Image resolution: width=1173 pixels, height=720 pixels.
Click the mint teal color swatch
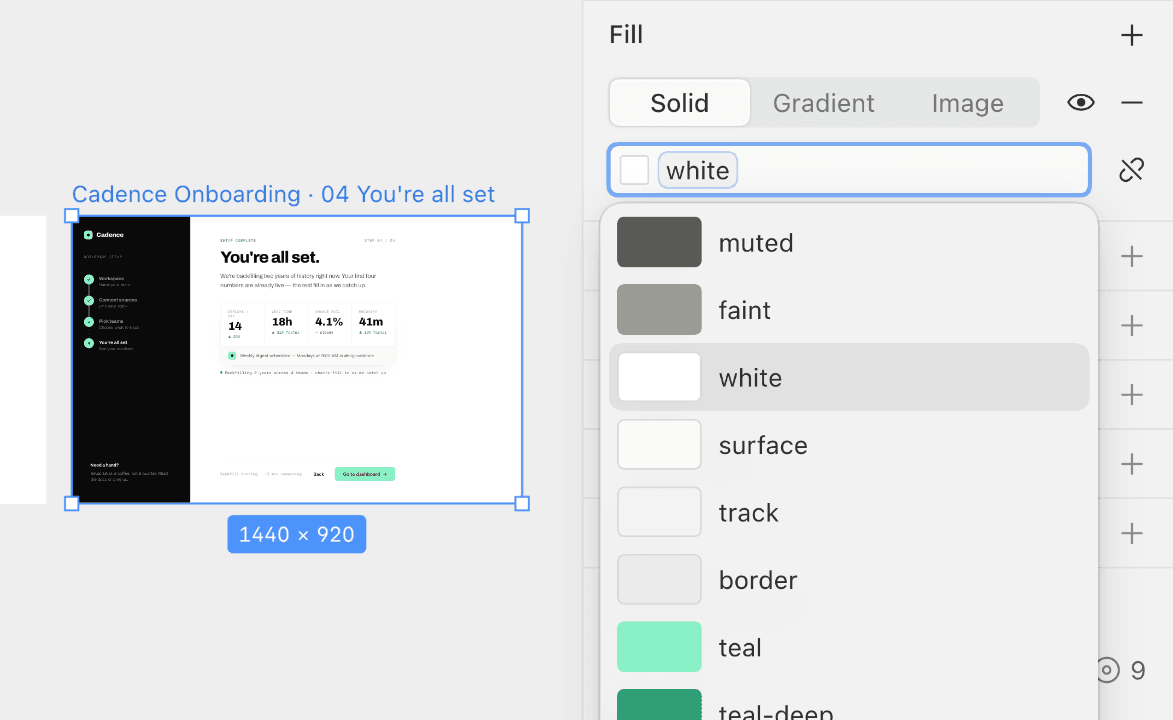coord(659,647)
